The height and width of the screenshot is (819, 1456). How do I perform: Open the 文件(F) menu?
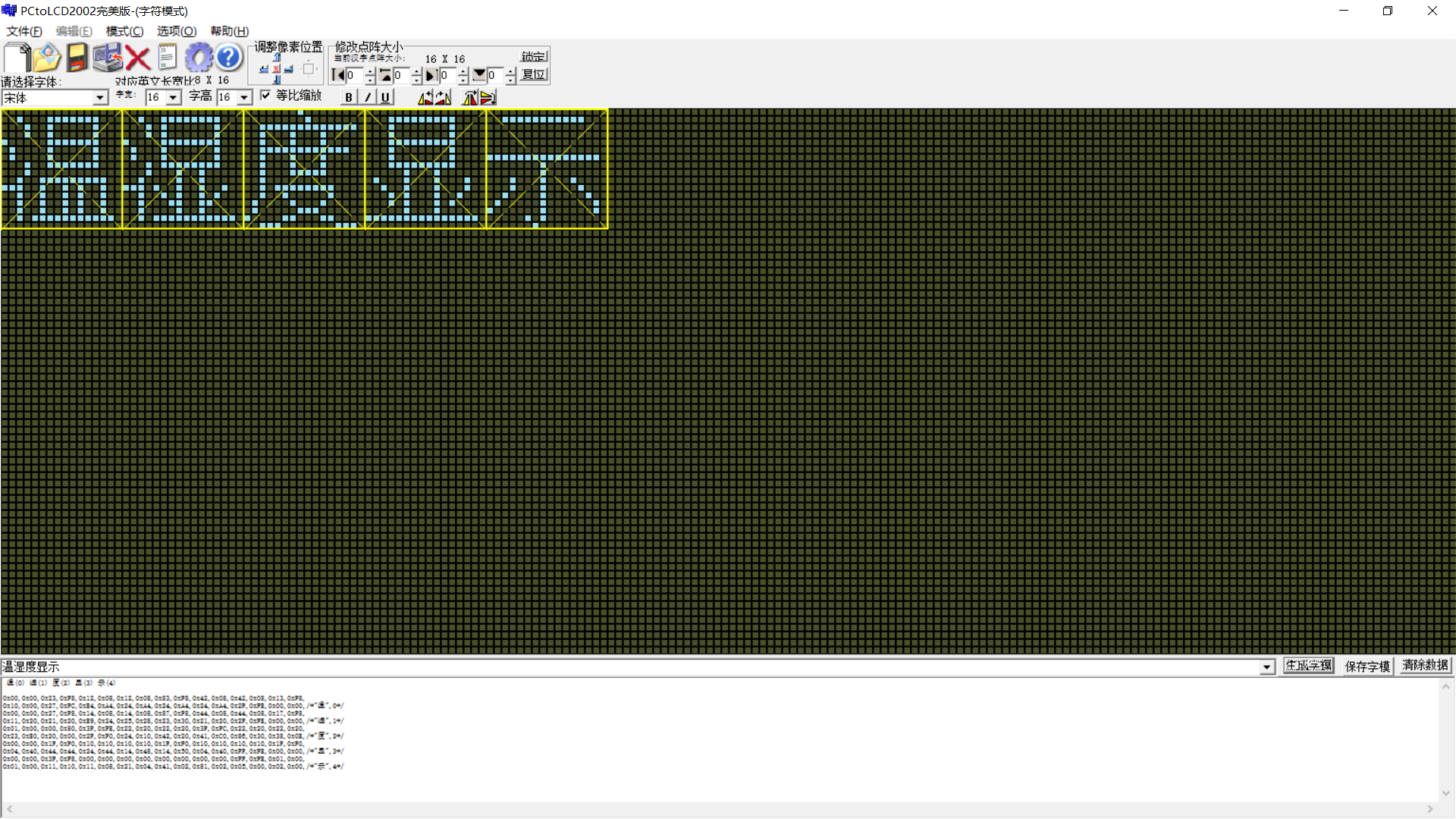tap(24, 31)
